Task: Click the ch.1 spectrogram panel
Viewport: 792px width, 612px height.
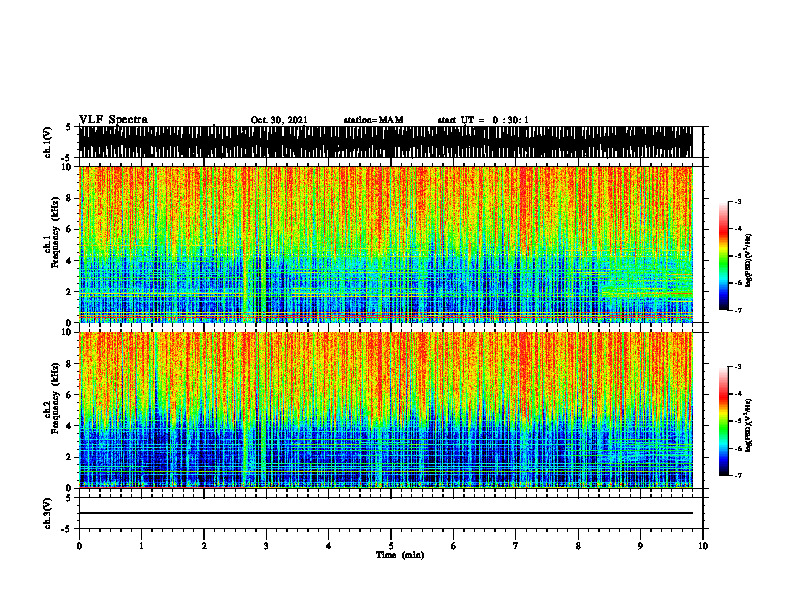Action: point(386,244)
